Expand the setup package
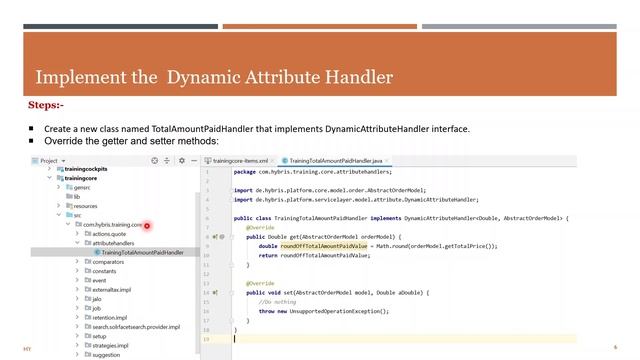 pos(77,336)
